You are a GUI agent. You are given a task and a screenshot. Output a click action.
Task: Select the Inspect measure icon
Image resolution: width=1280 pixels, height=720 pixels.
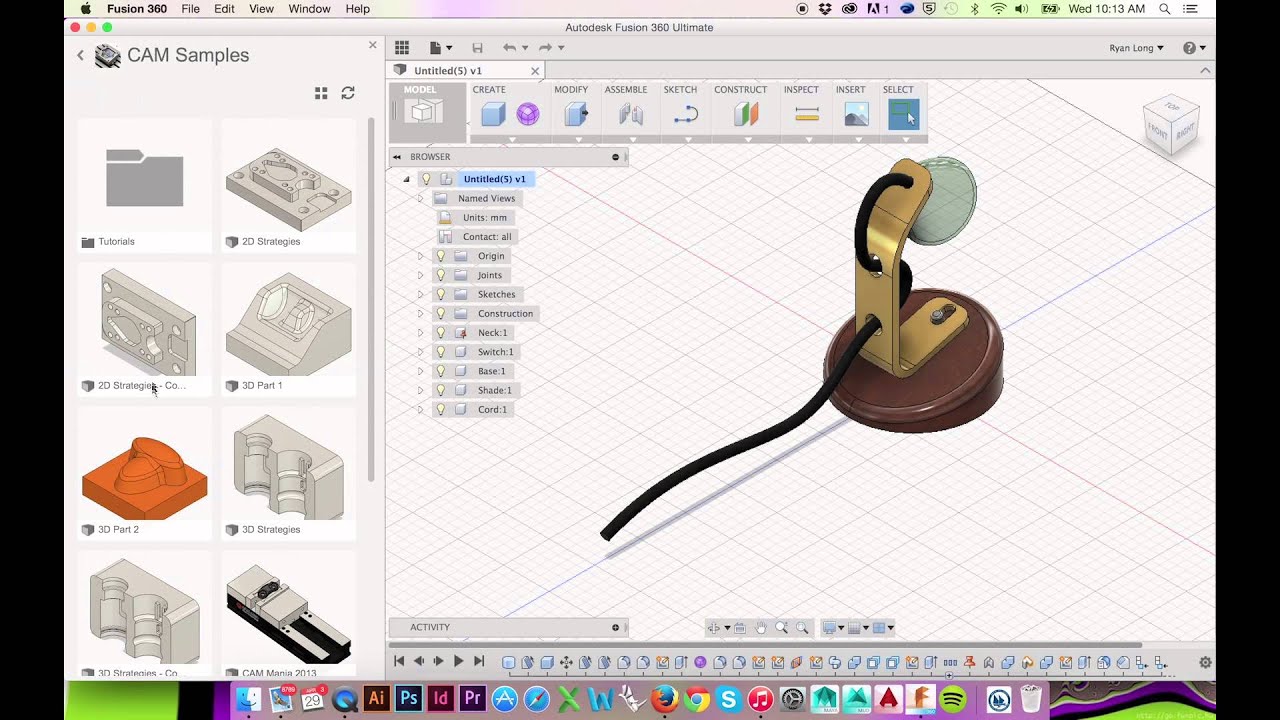tap(807, 114)
